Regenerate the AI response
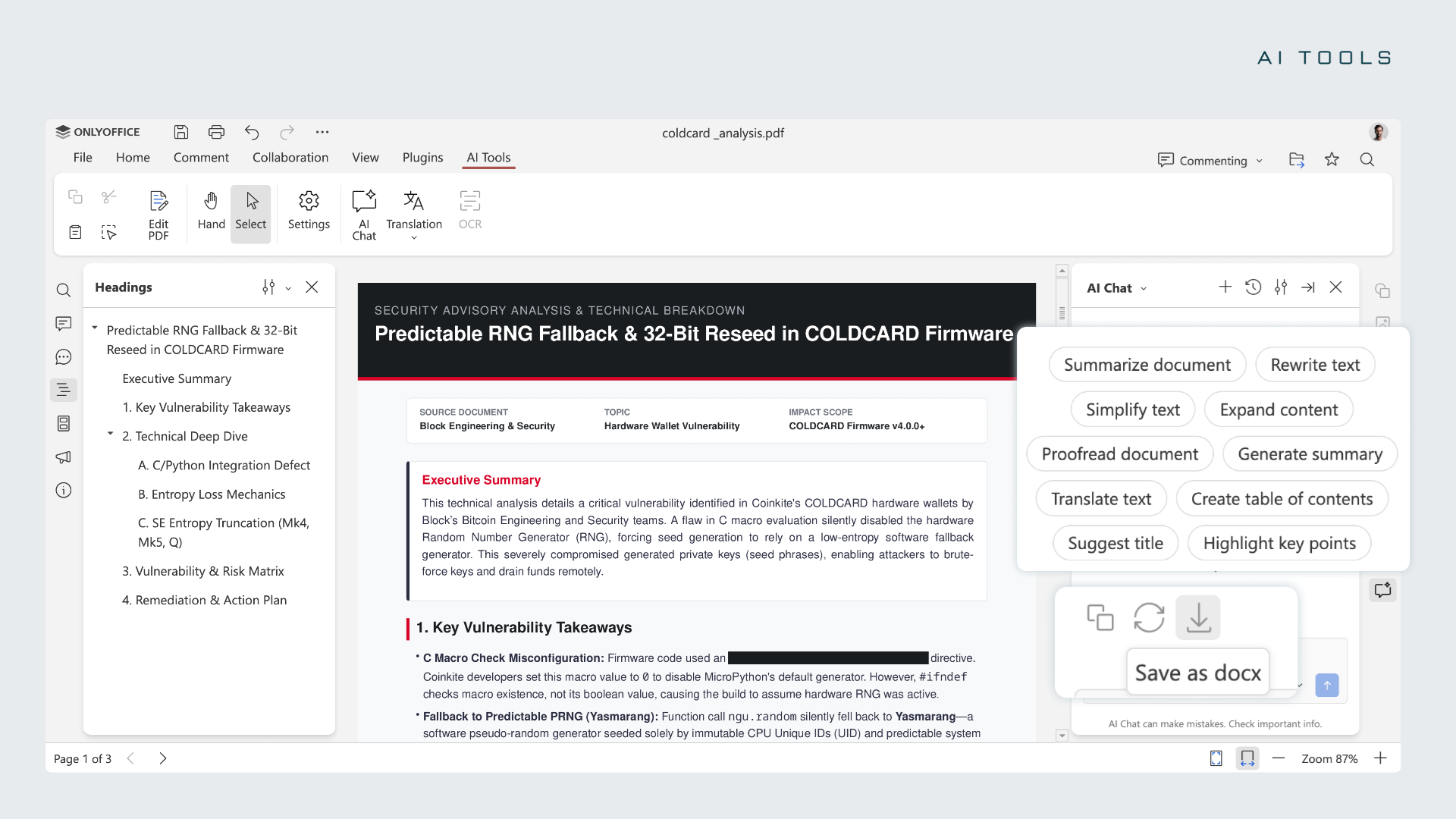1456x819 pixels. pos(1149,617)
